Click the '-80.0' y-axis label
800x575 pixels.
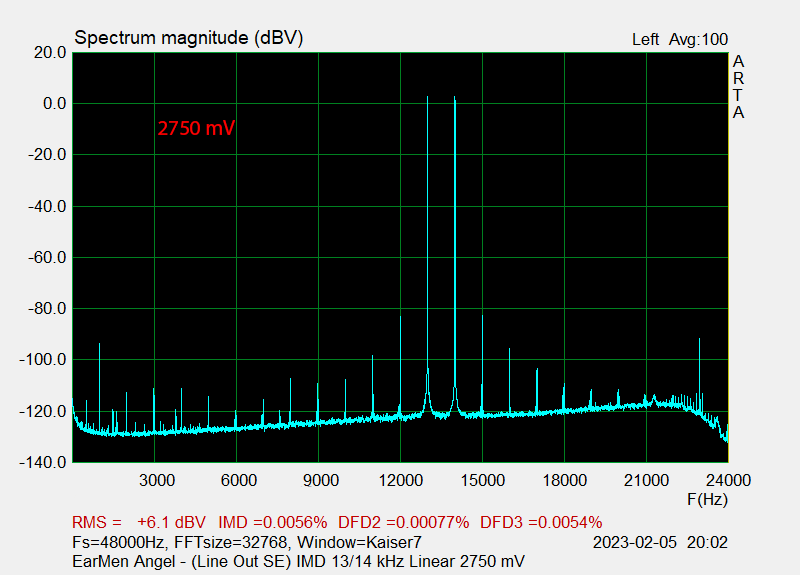[47, 309]
